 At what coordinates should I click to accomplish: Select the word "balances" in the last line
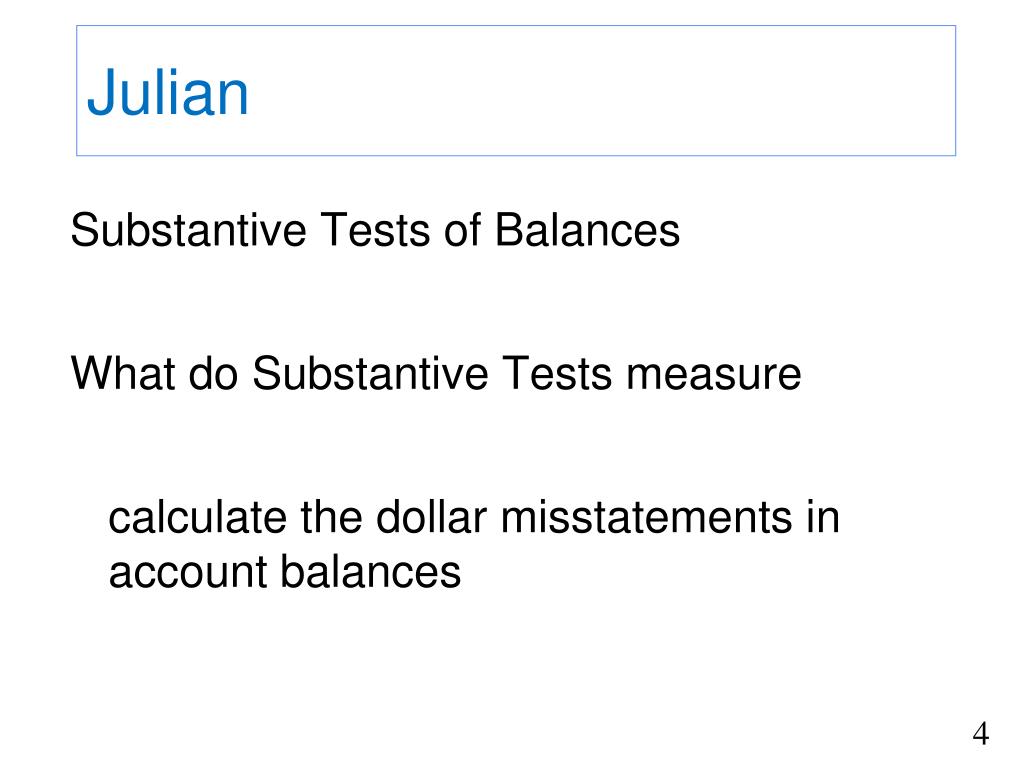pyautogui.click(x=371, y=571)
